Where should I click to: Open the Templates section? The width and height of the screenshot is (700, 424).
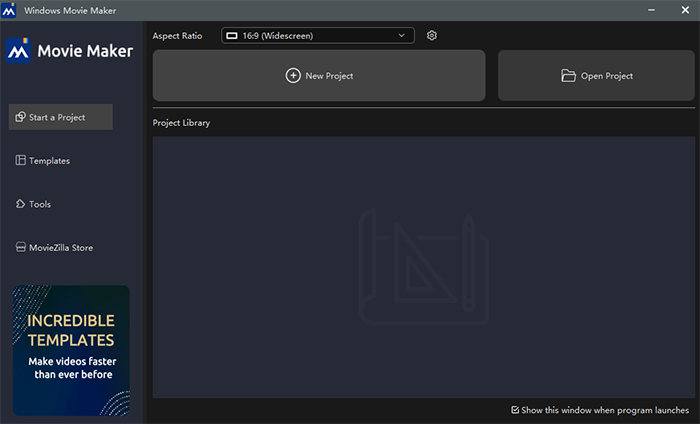click(43, 160)
